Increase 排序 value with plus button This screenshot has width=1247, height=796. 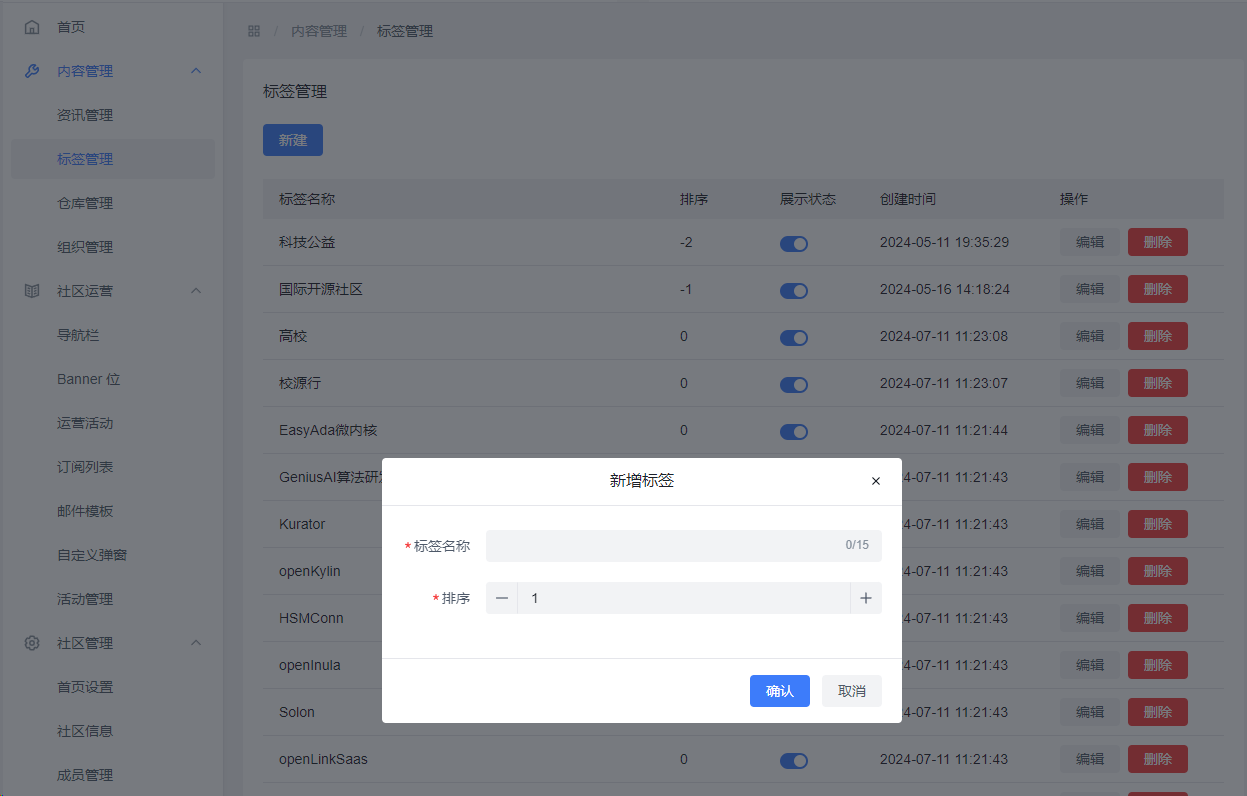(x=866, y=598)
